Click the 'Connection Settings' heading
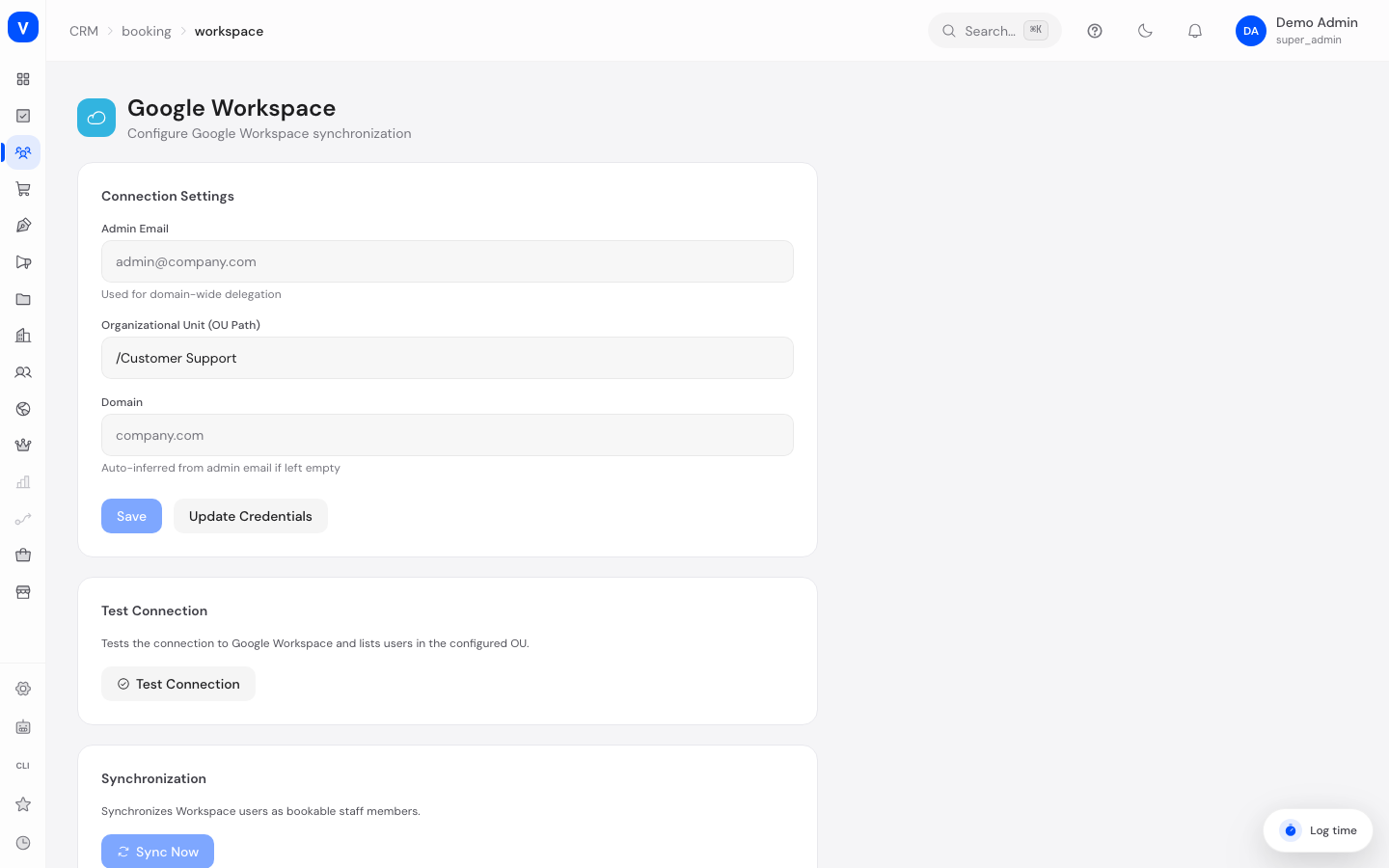This screenshot has width=1389, height=868. click(168, 196)
